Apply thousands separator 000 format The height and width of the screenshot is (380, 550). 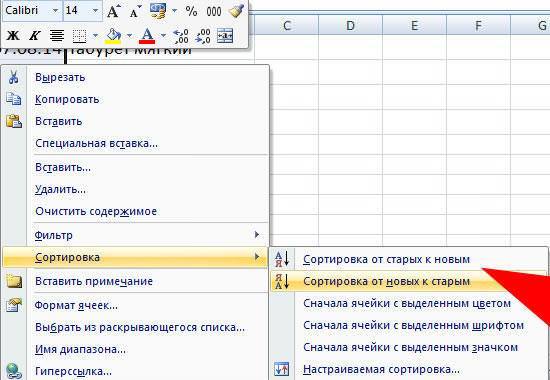[214, 12]
